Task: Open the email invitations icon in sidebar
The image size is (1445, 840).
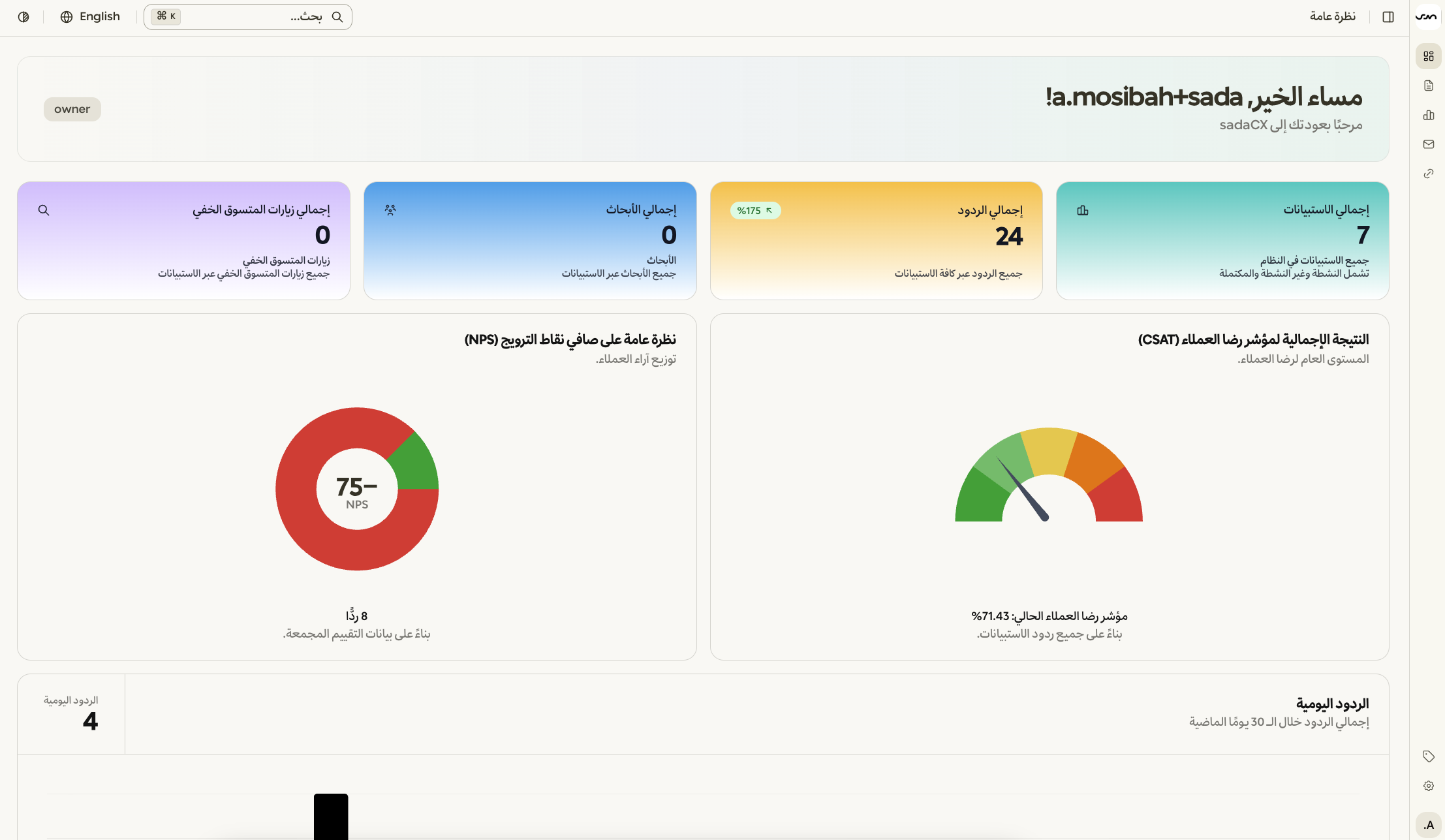Action: (x=1429, y=144)
